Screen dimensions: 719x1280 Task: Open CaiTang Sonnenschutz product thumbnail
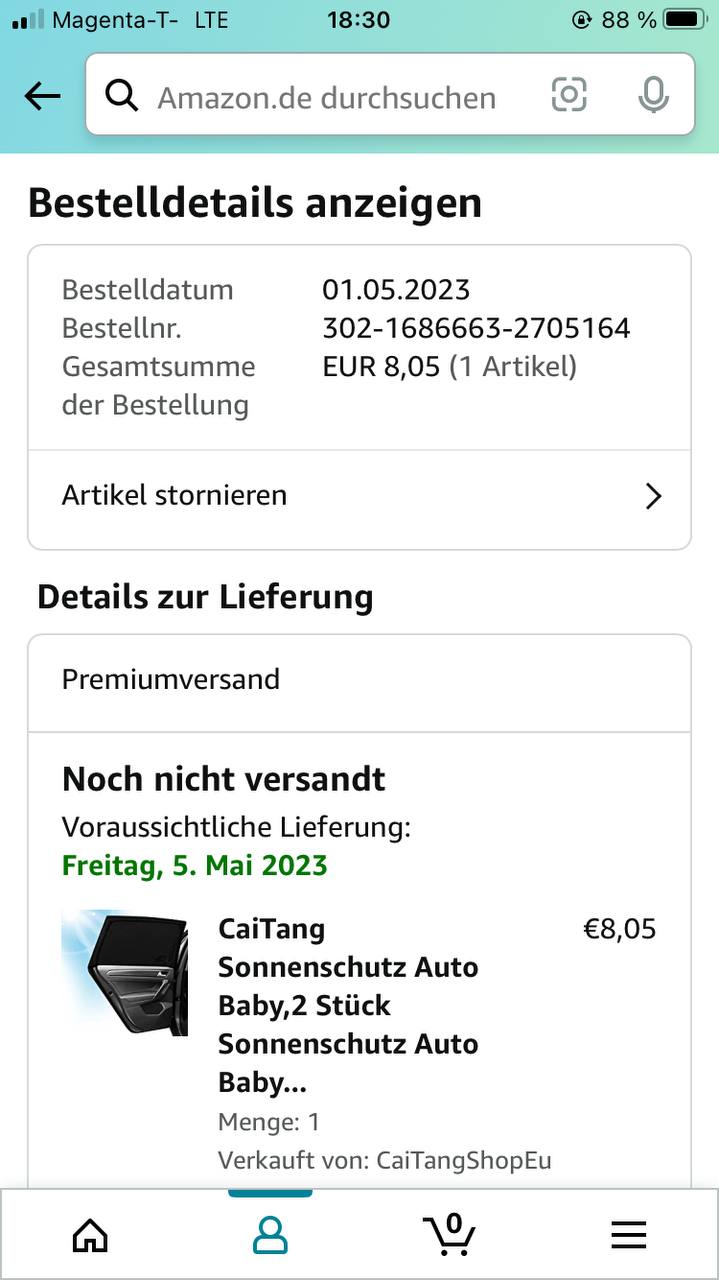pyautogui.click(x=125, y=972)
